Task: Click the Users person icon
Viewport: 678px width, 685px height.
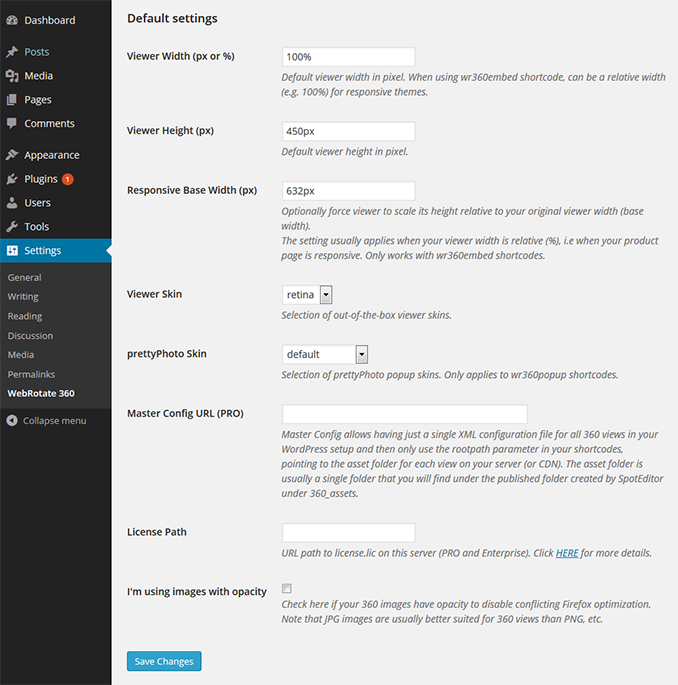Action: pos(12,203)
